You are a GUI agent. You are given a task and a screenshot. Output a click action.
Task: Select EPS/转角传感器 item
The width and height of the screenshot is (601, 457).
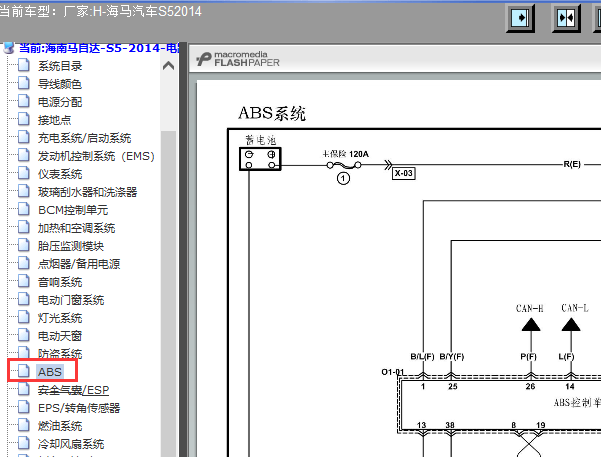click(79, 408)
